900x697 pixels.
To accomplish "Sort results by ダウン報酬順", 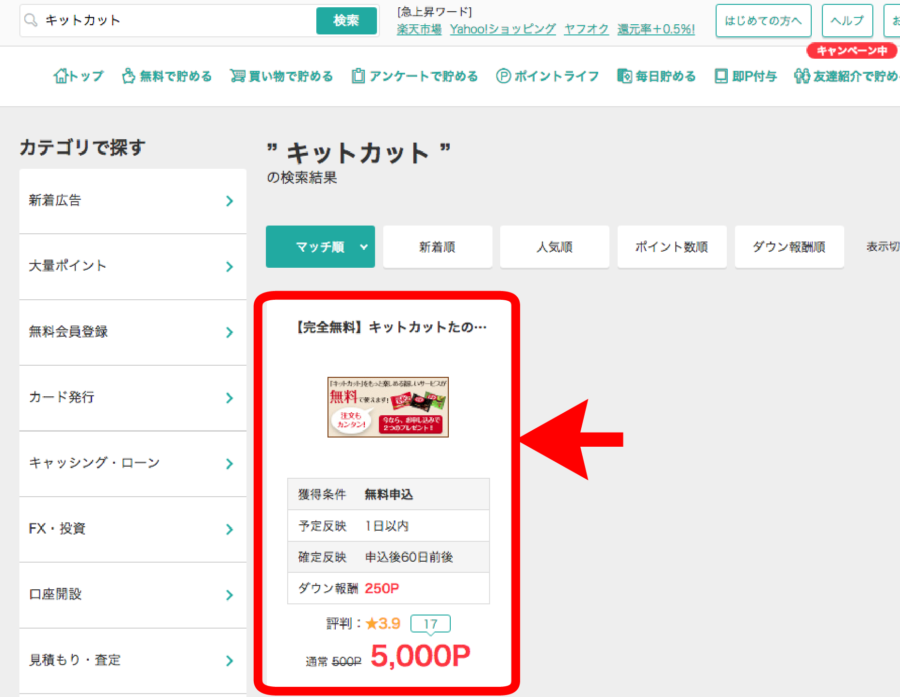I will (789, 247).
